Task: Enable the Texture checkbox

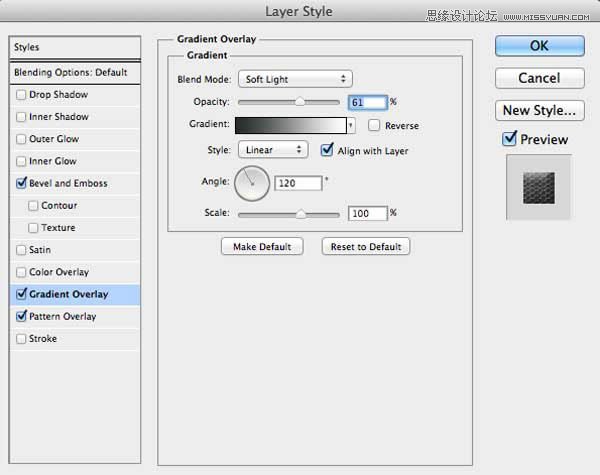Action: (33, 228)
